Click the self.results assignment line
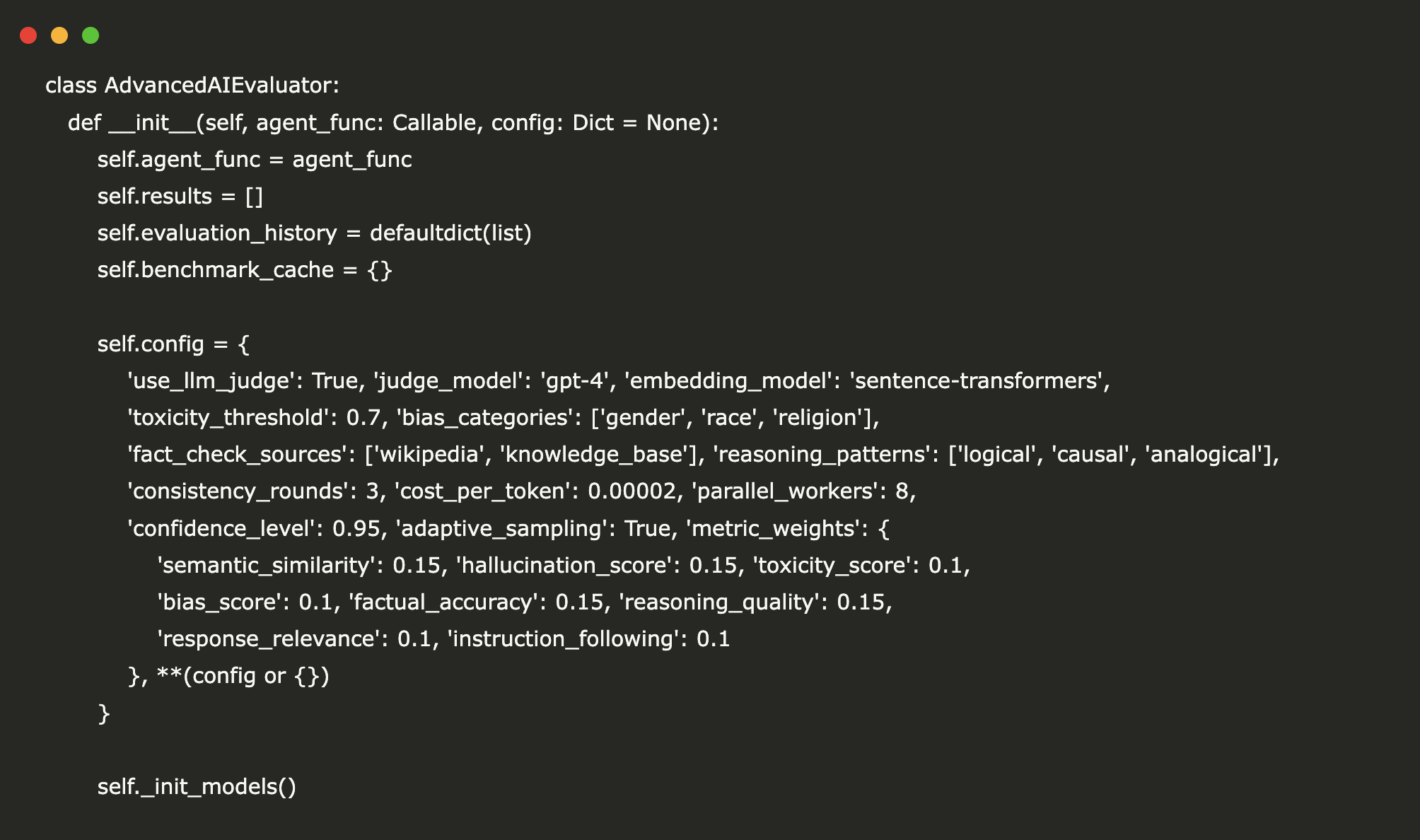Screen dimensions: 1420x840 tap(180, 197)
